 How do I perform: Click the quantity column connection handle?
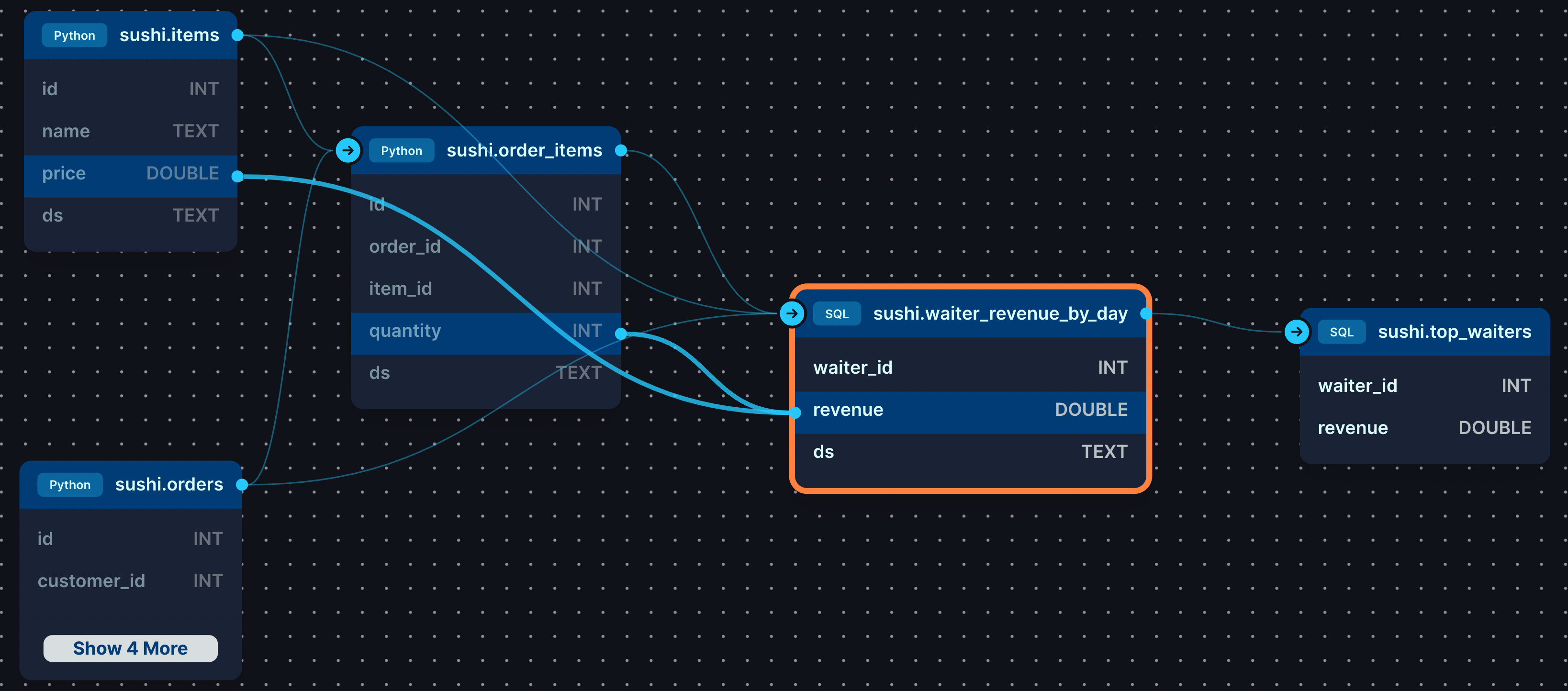click(621, 334)
